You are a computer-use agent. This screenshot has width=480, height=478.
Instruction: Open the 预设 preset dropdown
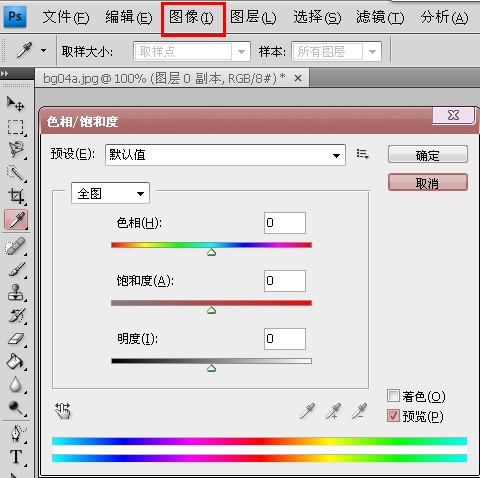pos(225,155)
